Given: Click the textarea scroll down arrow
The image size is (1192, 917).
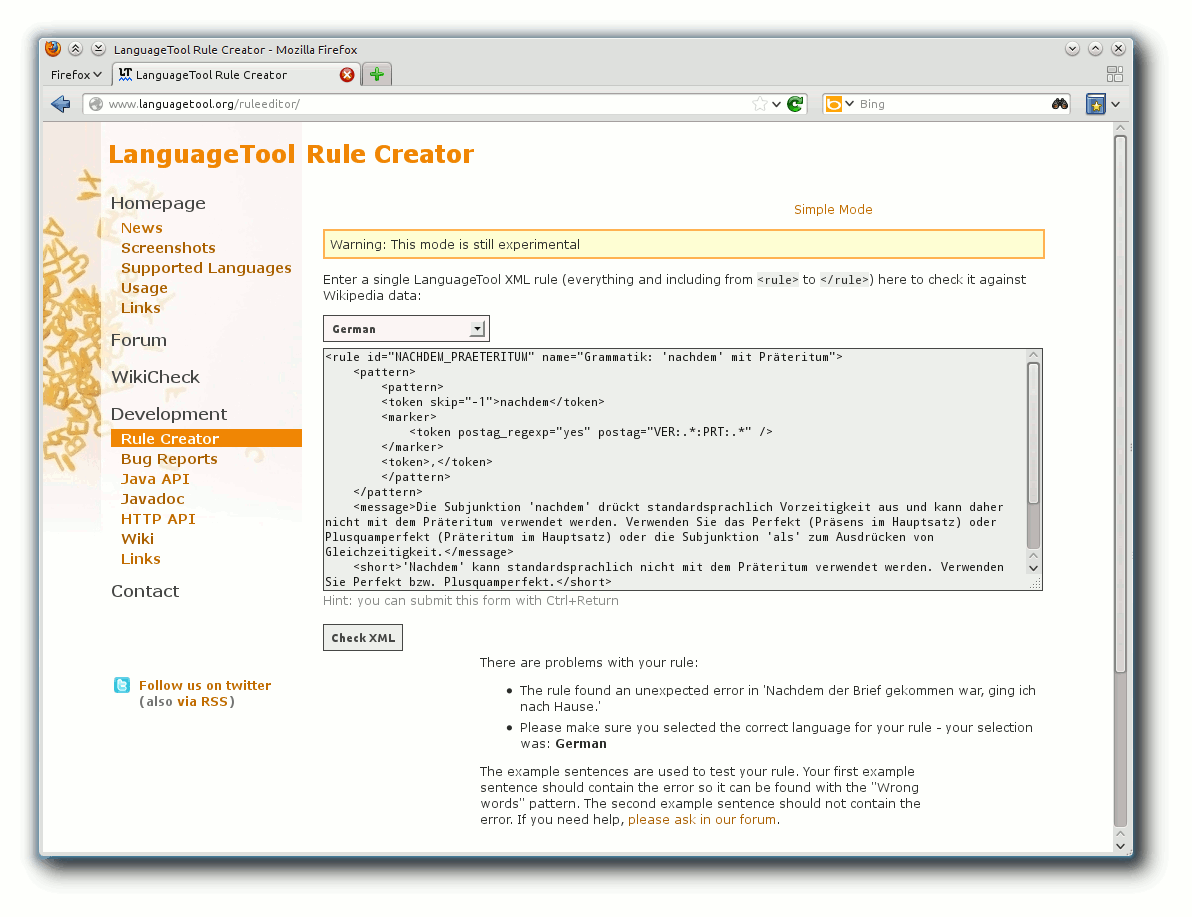Looking at the screenshot, I should 1033,568.
